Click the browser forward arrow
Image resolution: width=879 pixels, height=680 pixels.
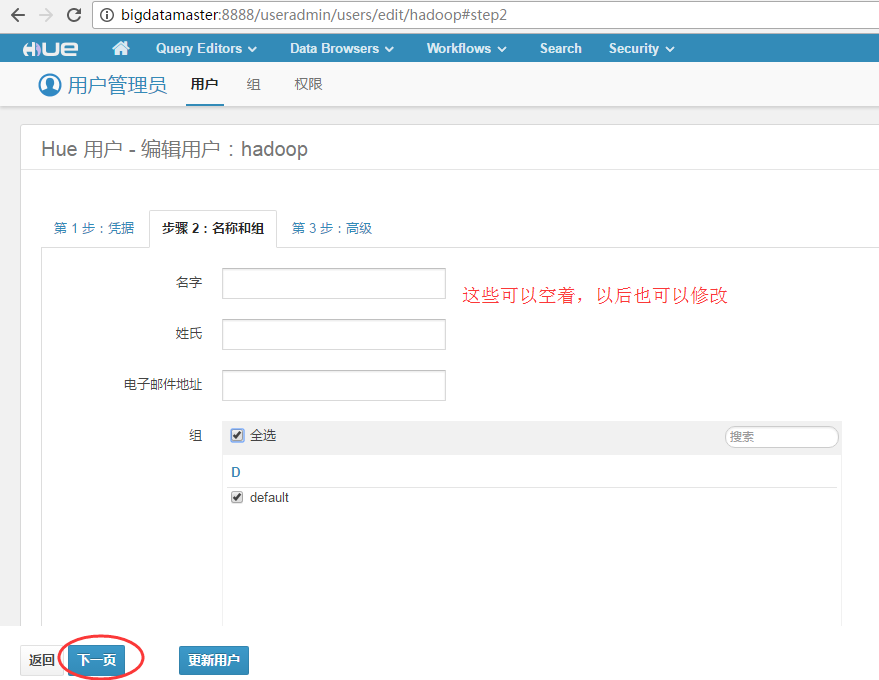tap(46, 15)
